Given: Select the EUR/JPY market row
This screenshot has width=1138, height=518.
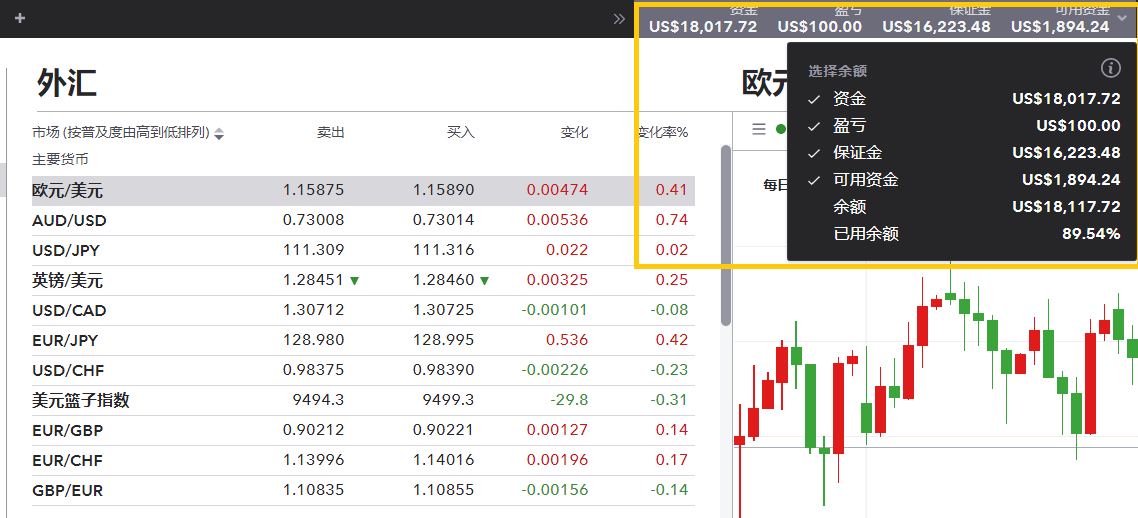Looking at the screenshot, I should 363,340.
